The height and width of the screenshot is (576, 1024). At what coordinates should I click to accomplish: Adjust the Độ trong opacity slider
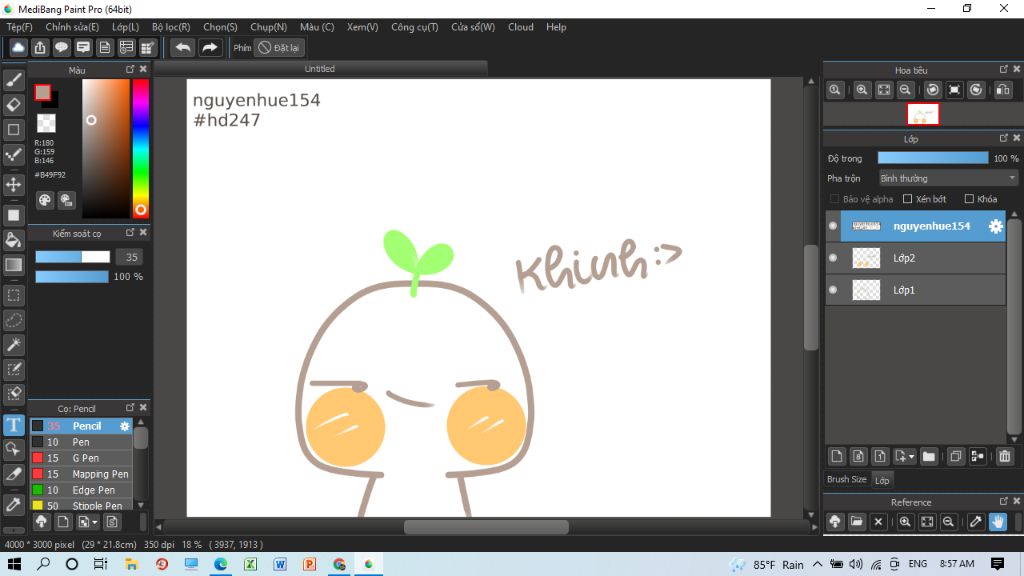[933, 158]
